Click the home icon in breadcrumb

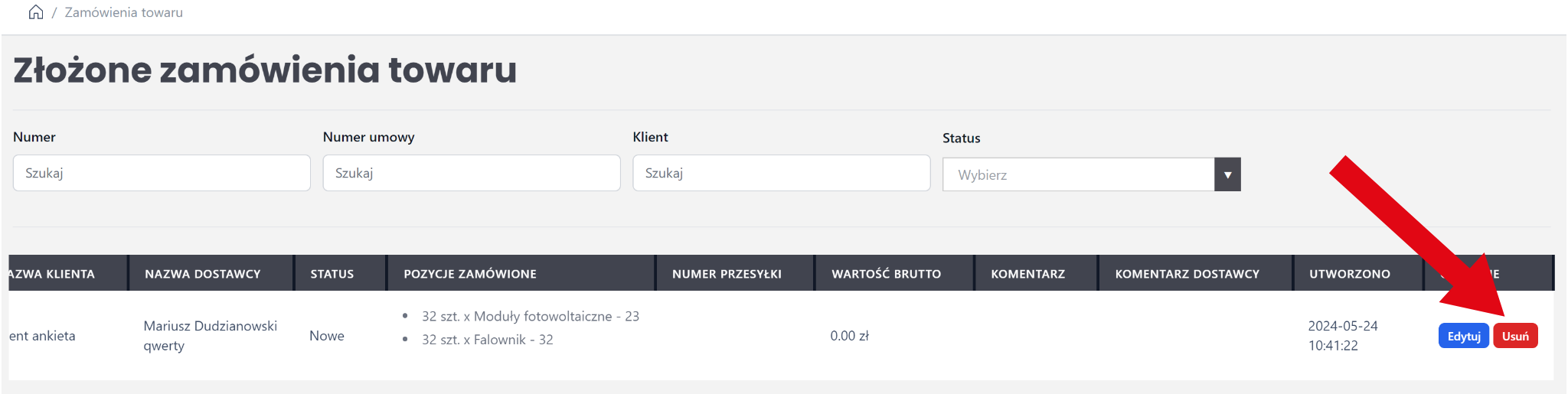tap(35, 12)
